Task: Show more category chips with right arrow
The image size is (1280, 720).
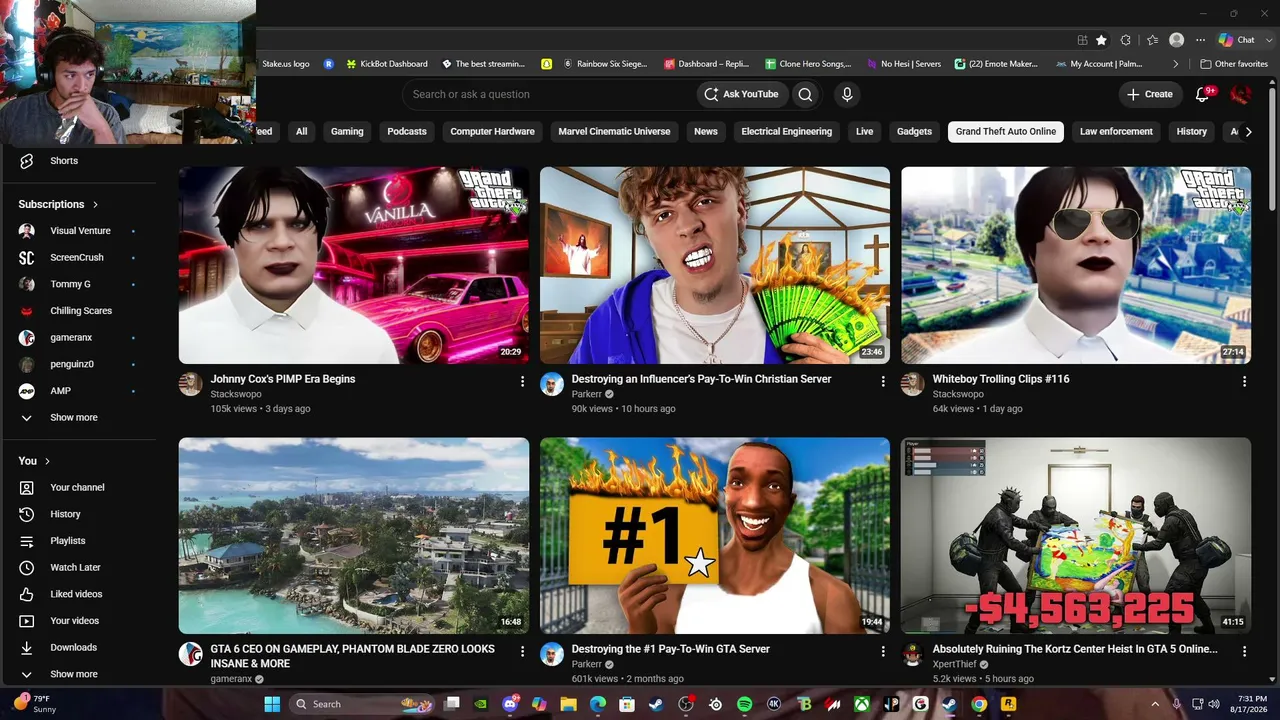Action: coord(1248,132)
